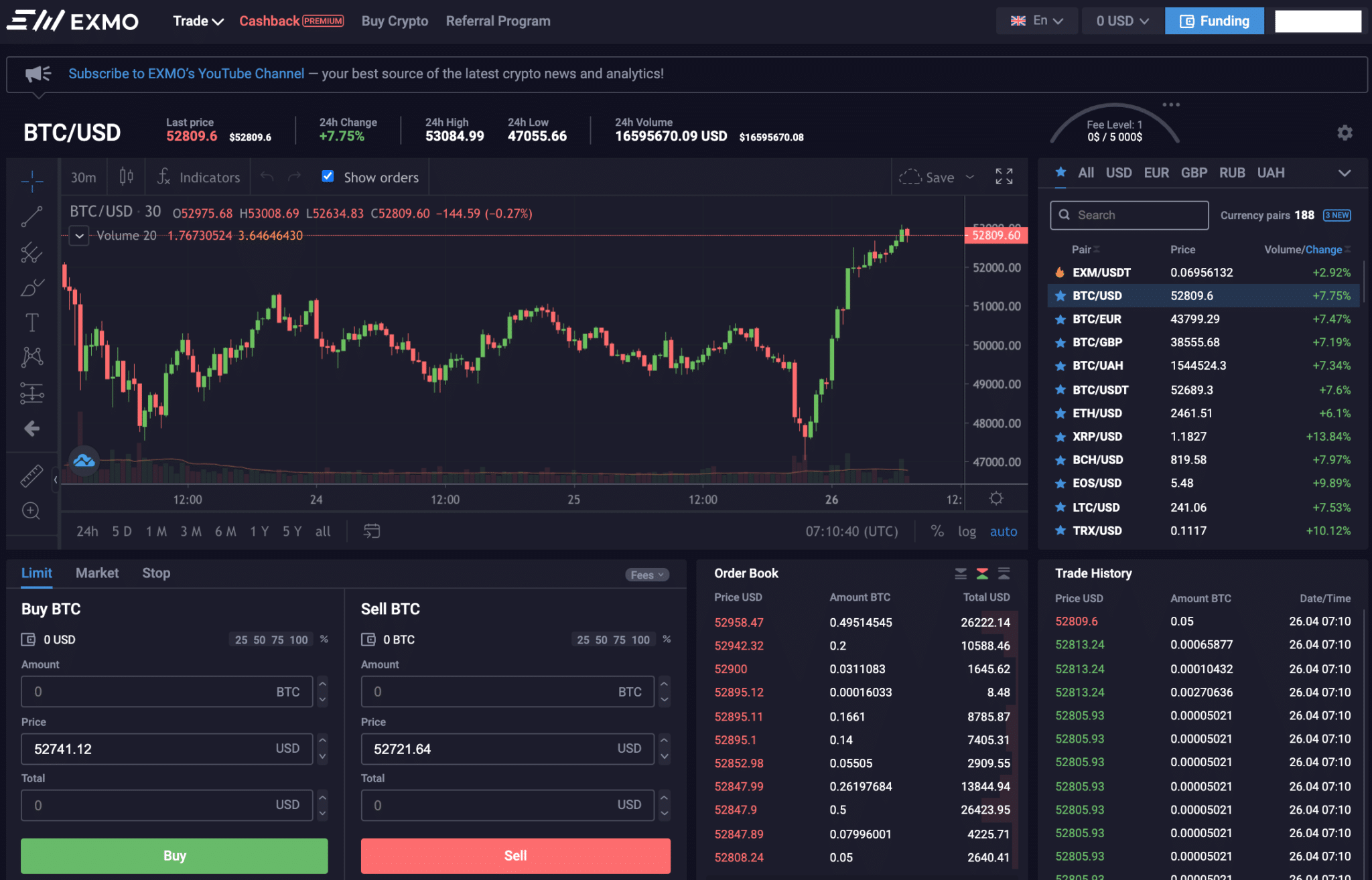Expand the 0 USD balance dropdown

coord(1122,21)
